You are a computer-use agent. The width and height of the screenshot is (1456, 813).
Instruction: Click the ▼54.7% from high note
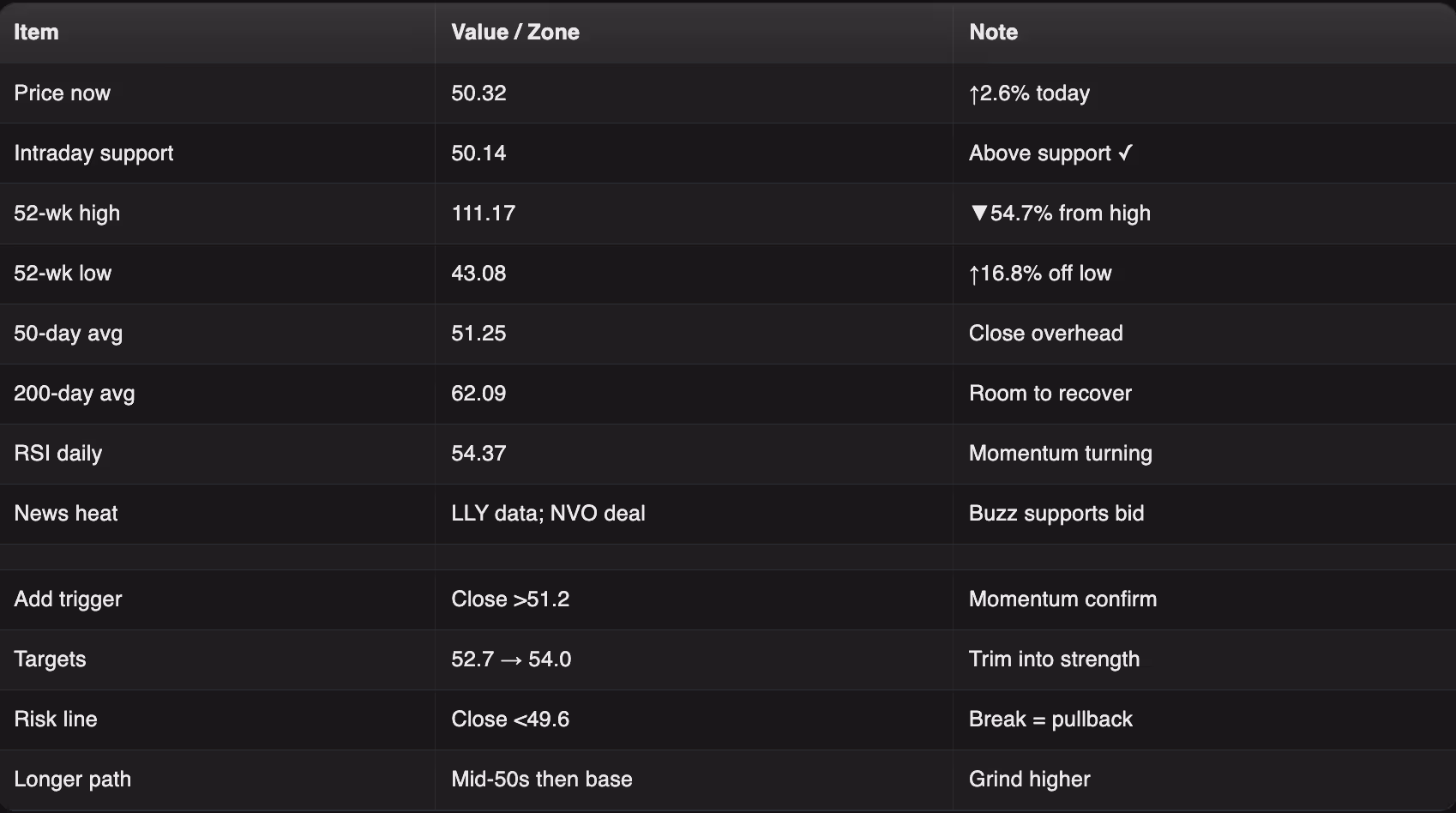pos(1060,214)
